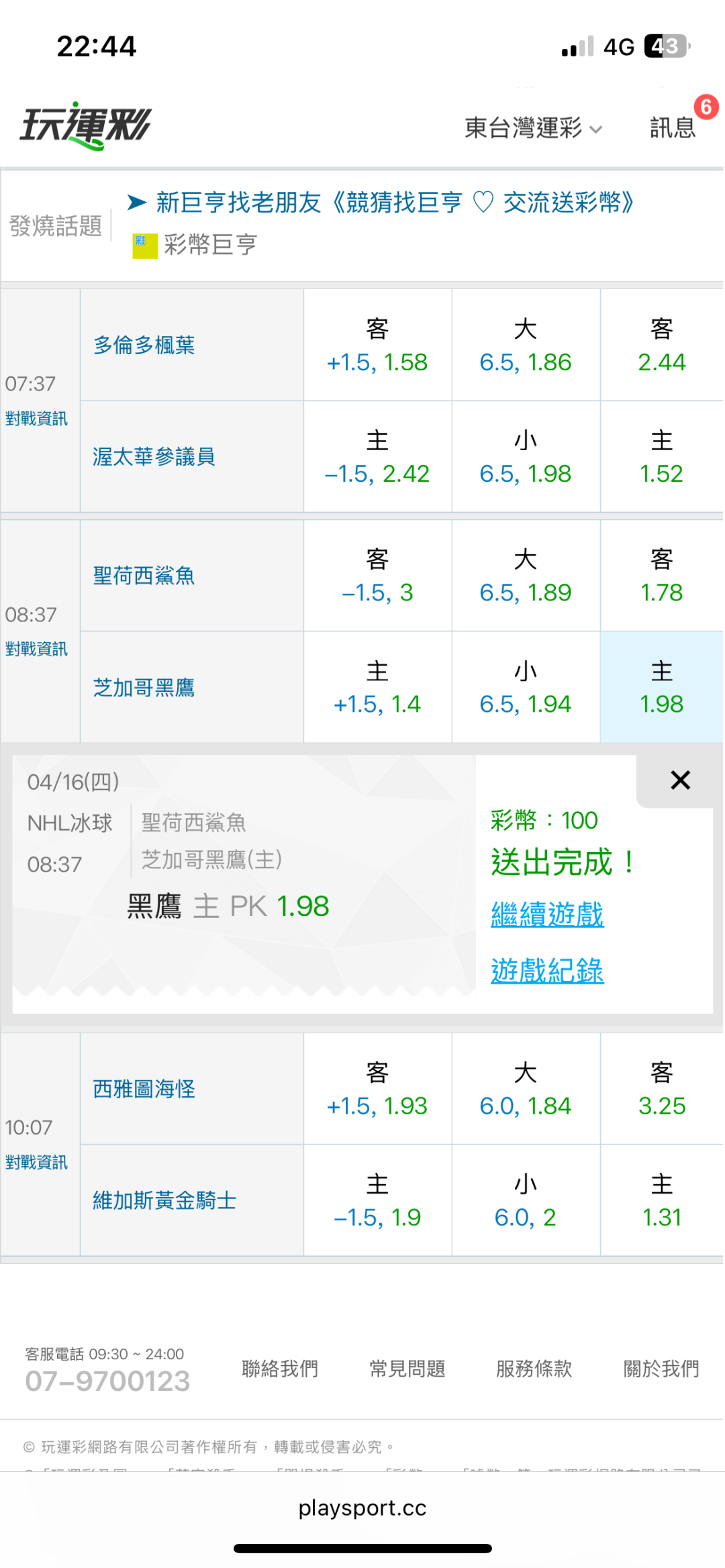
Task: Open the 訊息 messages menu
Action: pos(672,127)
